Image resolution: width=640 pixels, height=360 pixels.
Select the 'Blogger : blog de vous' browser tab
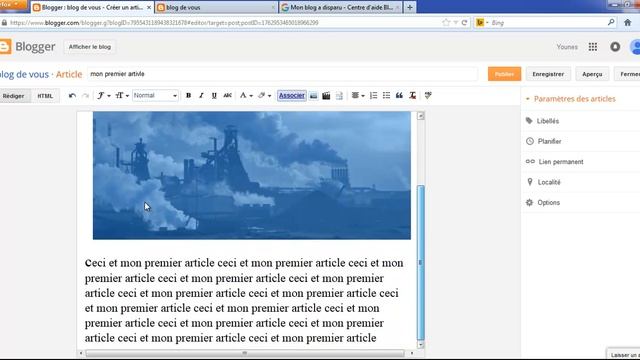coord(92,7)
